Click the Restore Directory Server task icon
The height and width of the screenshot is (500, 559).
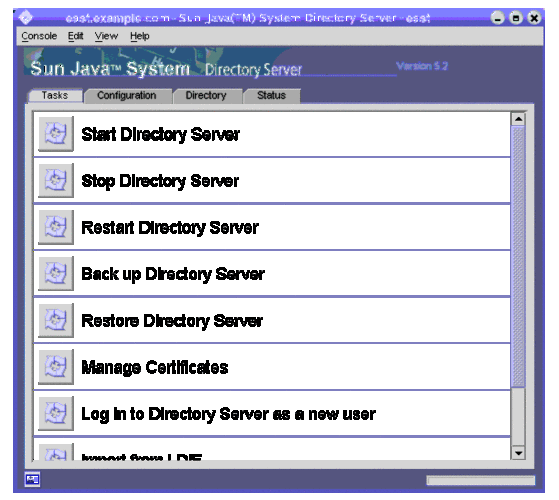(x=56, y=320)
